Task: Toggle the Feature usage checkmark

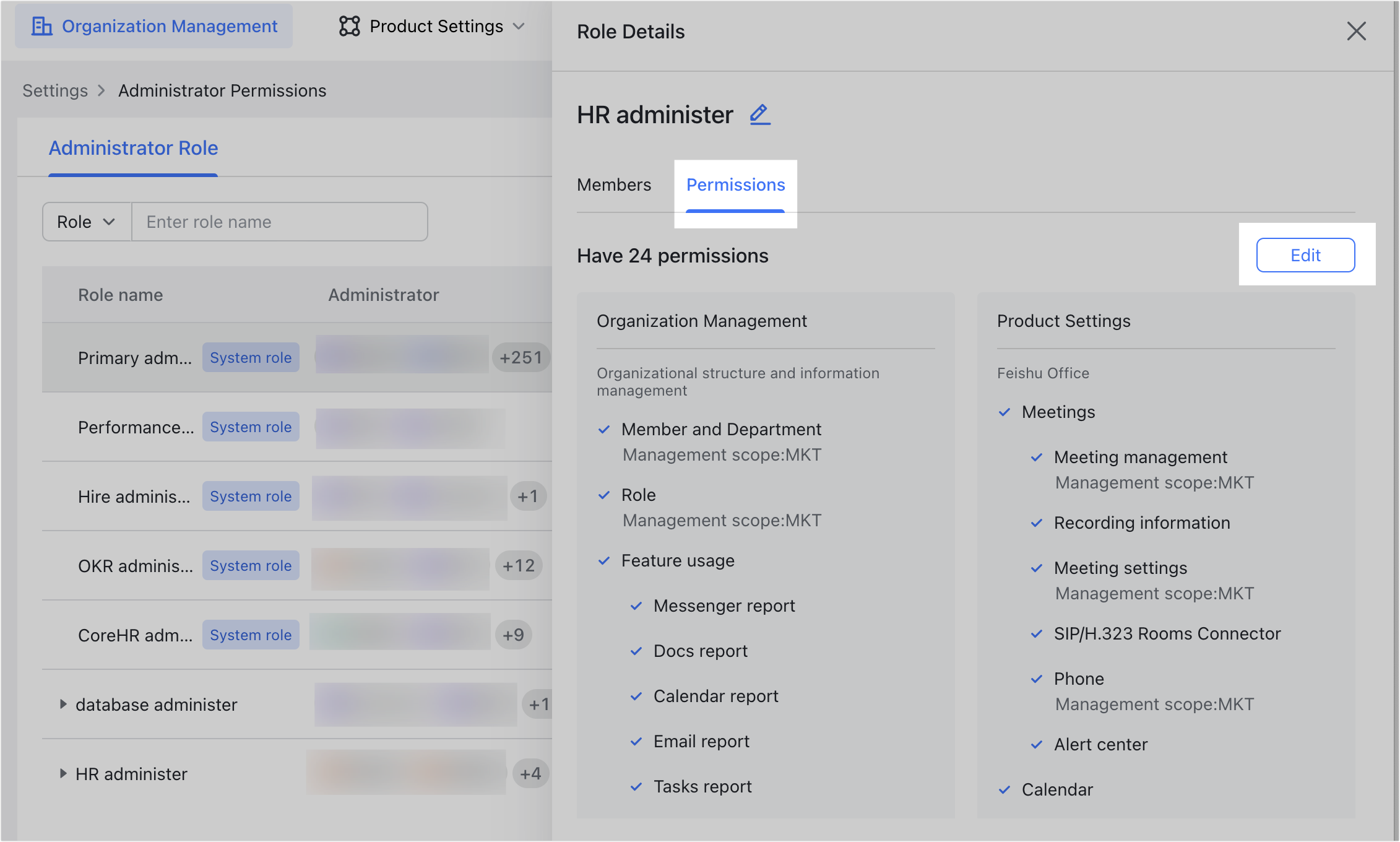Action: coord(604,561)
